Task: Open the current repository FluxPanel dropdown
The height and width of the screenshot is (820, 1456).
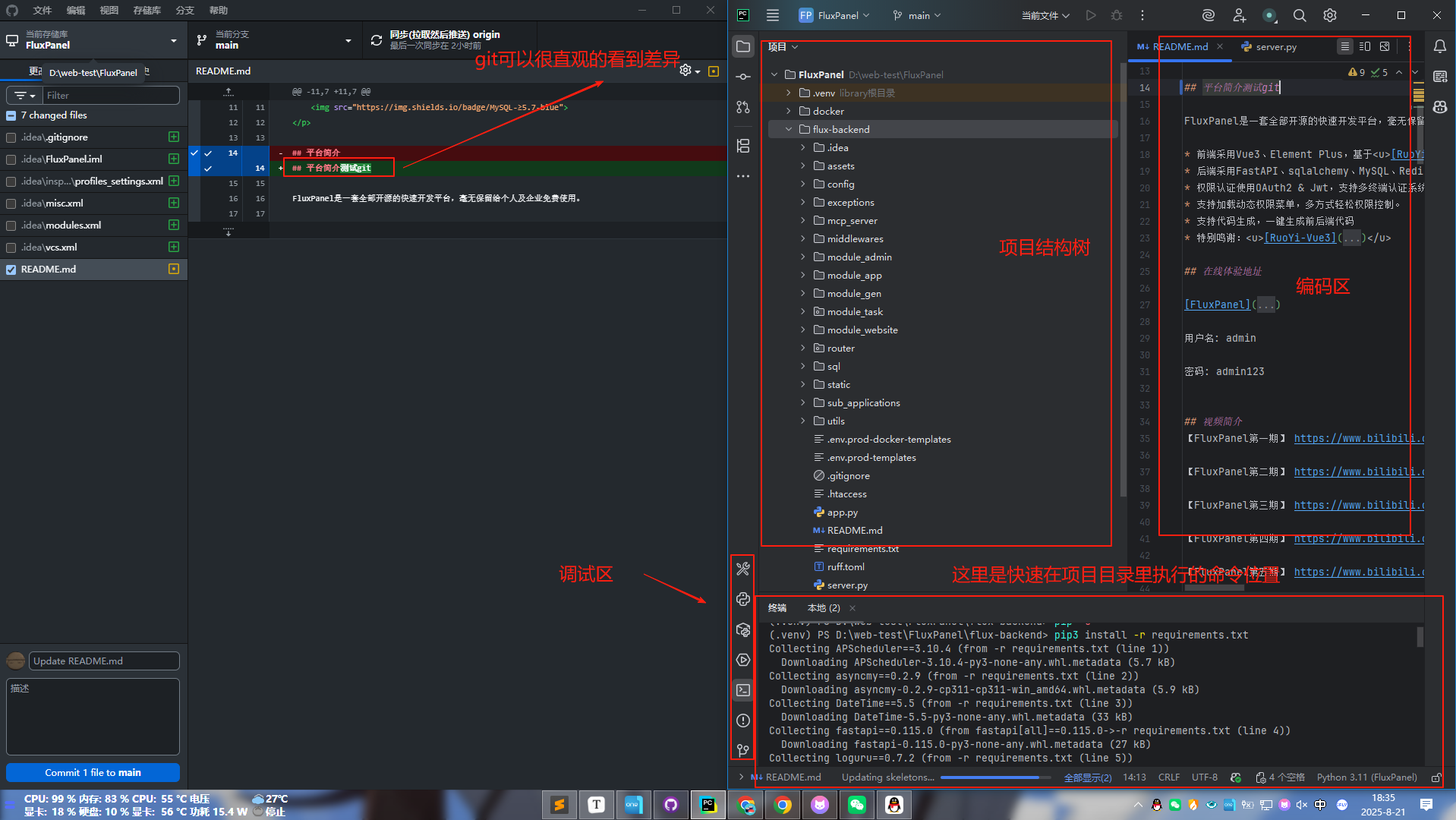Action: [94, 40]
